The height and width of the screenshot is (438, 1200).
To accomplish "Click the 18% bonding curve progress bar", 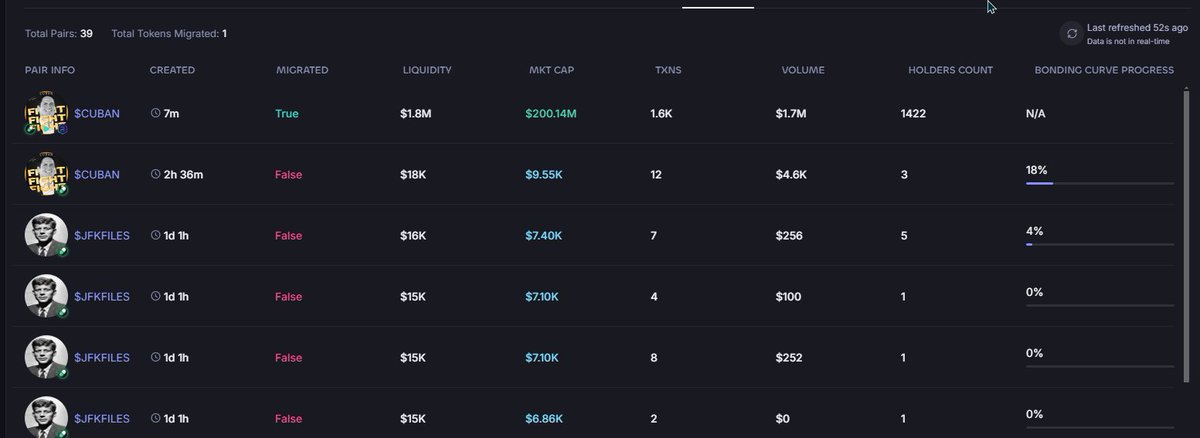I will tap(1099, 183).
